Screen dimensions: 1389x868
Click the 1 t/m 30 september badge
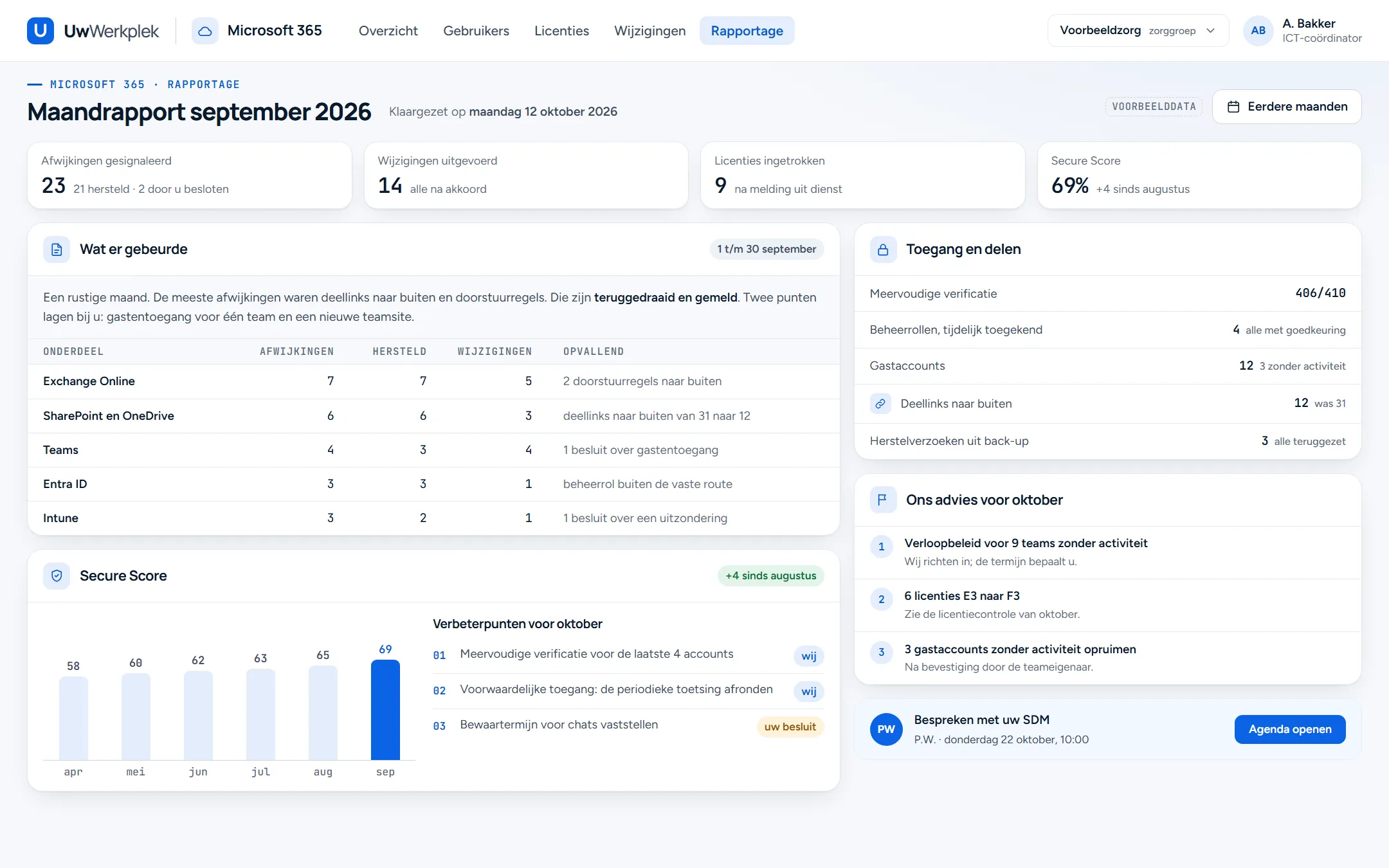767,249
